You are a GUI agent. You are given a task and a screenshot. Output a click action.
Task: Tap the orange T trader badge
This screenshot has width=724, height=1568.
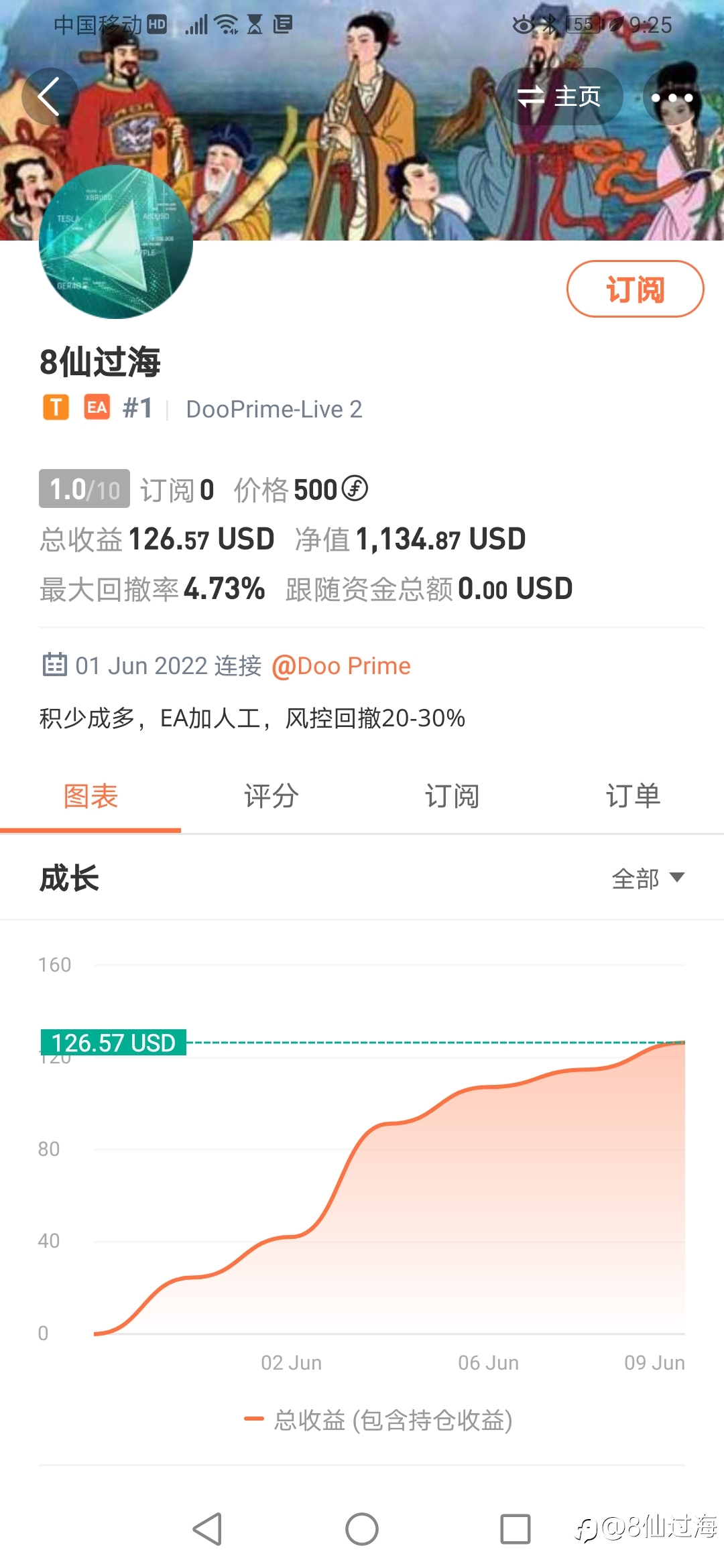pyautogui.click(x=56, y=407)
